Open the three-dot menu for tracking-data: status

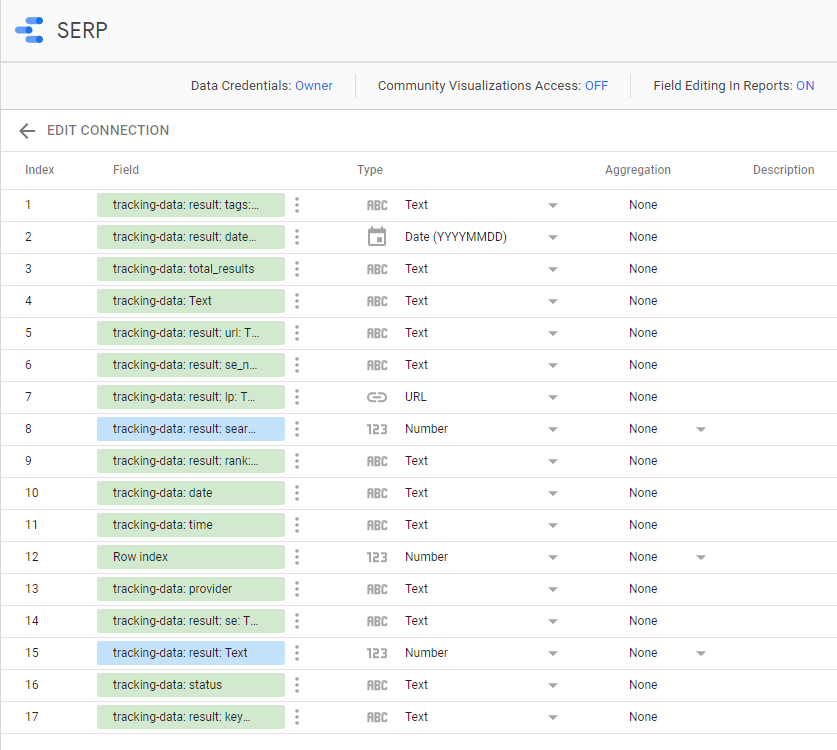(297, 685)
